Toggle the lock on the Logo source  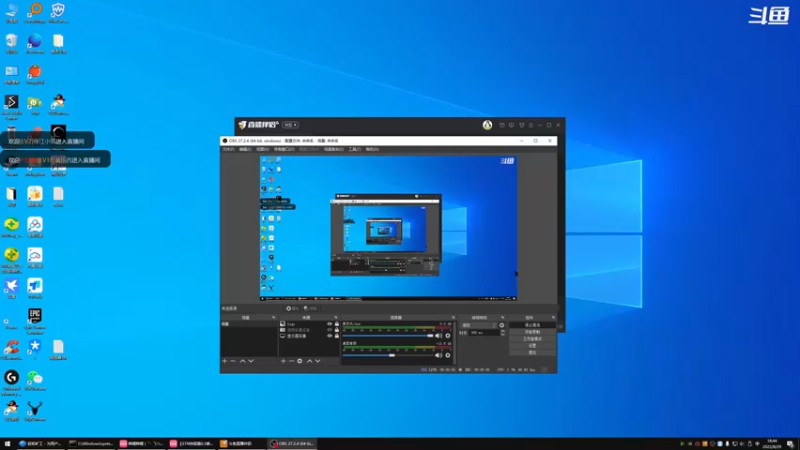[x=336, y=324]
